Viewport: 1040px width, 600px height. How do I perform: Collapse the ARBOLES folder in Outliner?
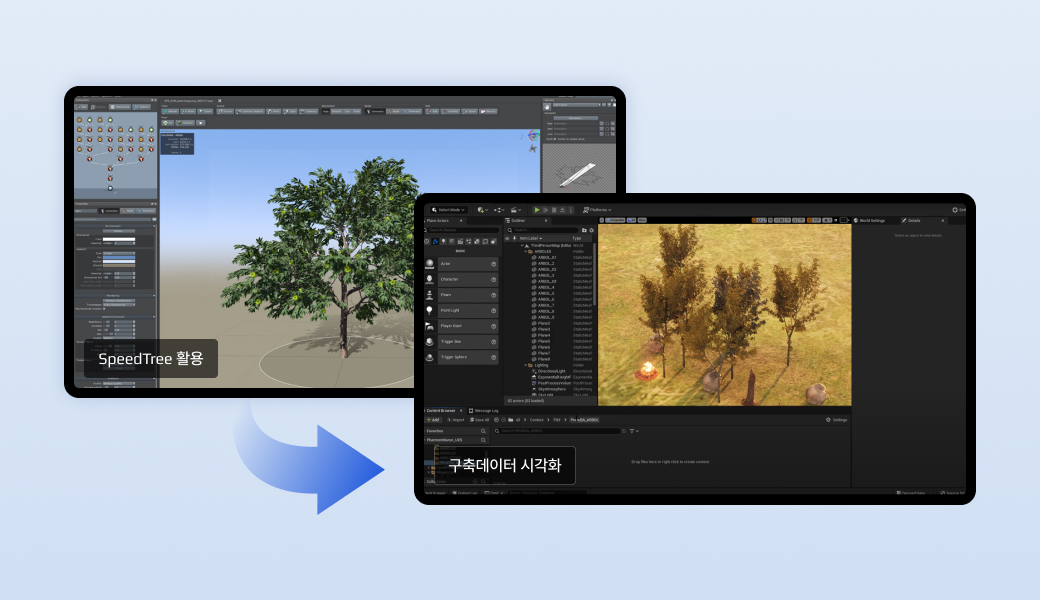coord(527,252)
